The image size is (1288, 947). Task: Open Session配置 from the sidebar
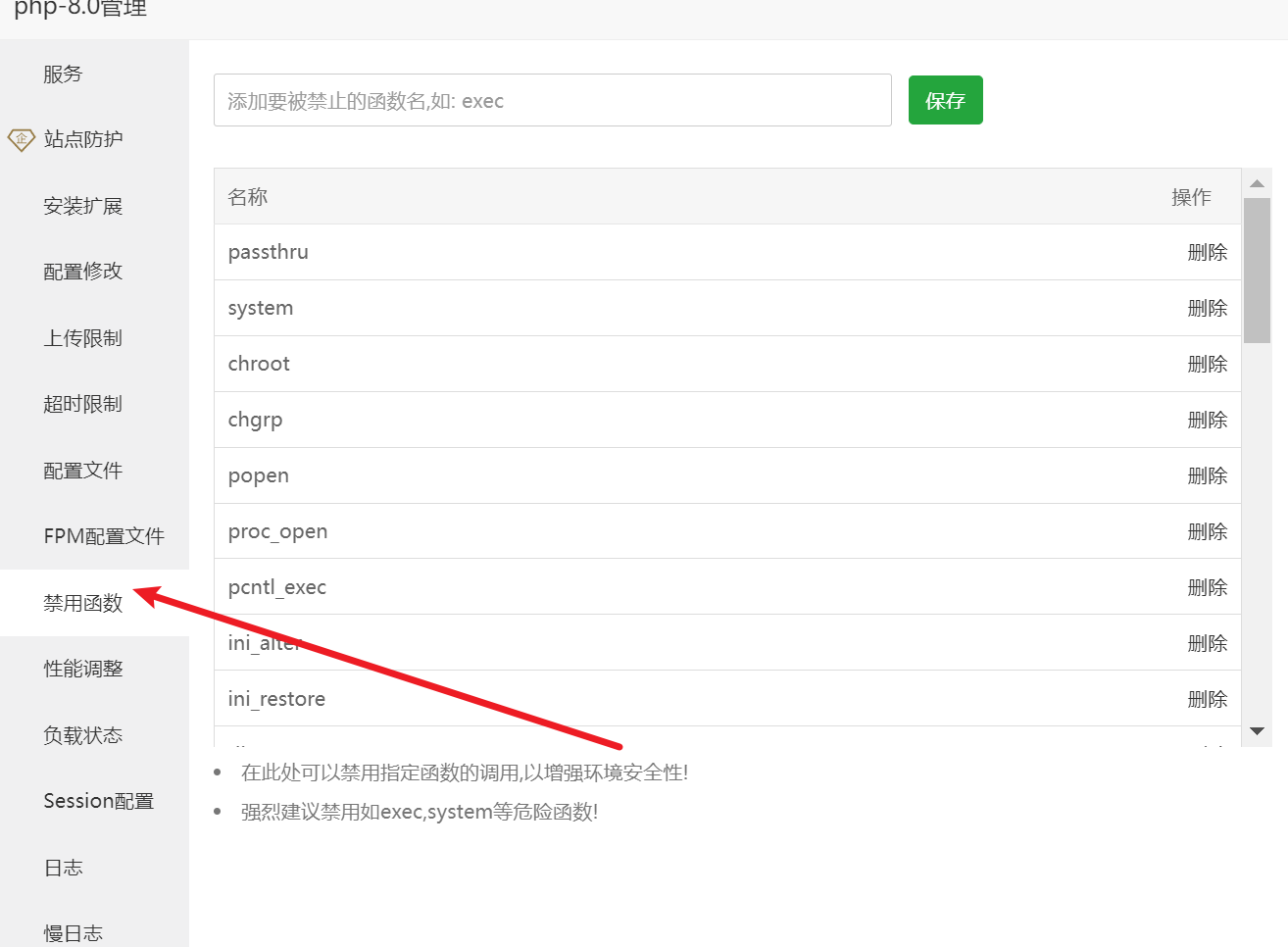[x=98, y=800]
